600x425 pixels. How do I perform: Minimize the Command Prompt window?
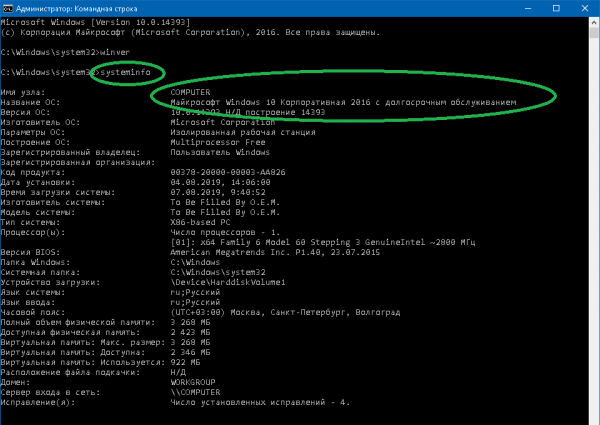point(528,8)
